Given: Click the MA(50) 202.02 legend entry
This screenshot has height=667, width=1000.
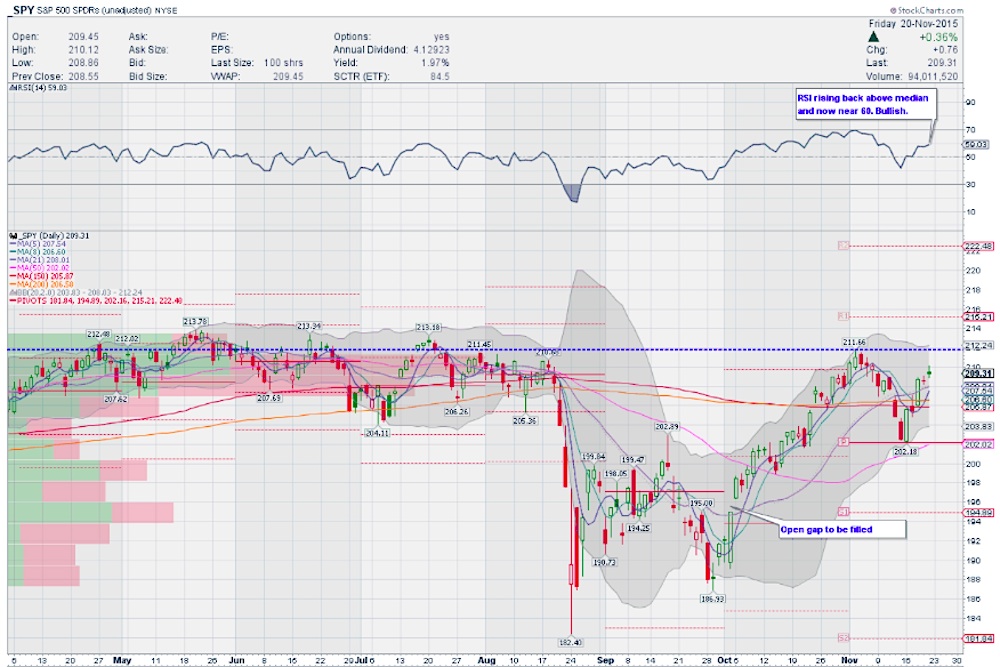Looking at the screenshot, I should [x=40, y=268].
